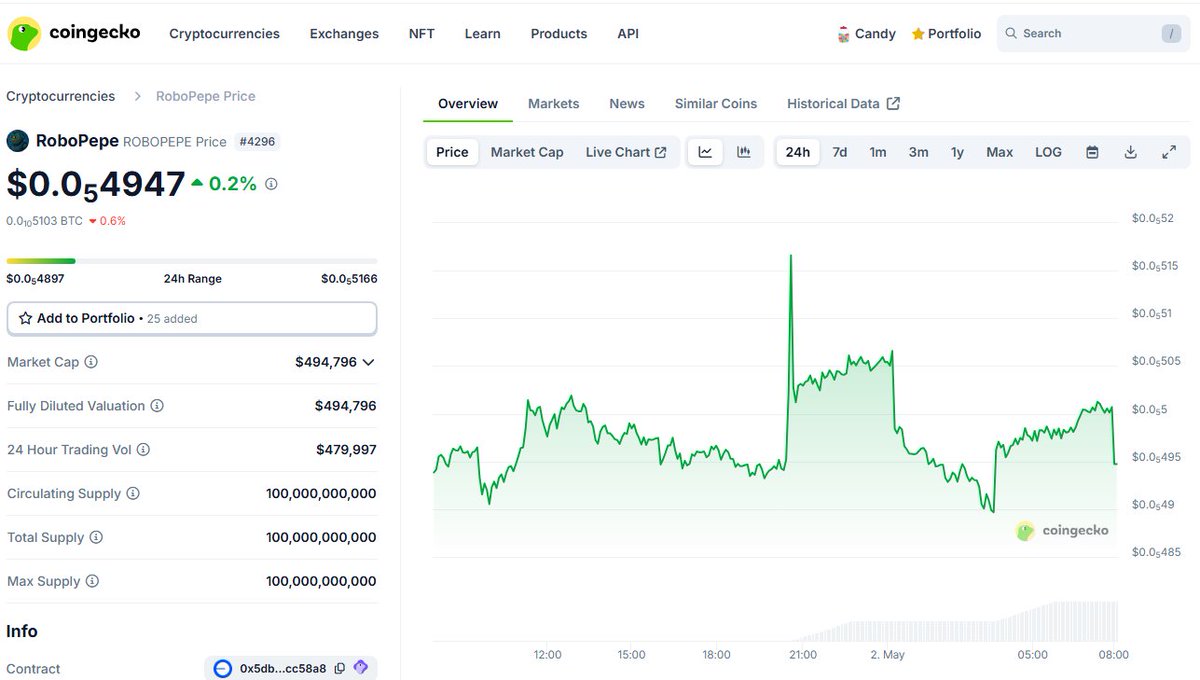Click the $0.0₅4947 price value
1200x680 pixels.
[x=96, y=184]
